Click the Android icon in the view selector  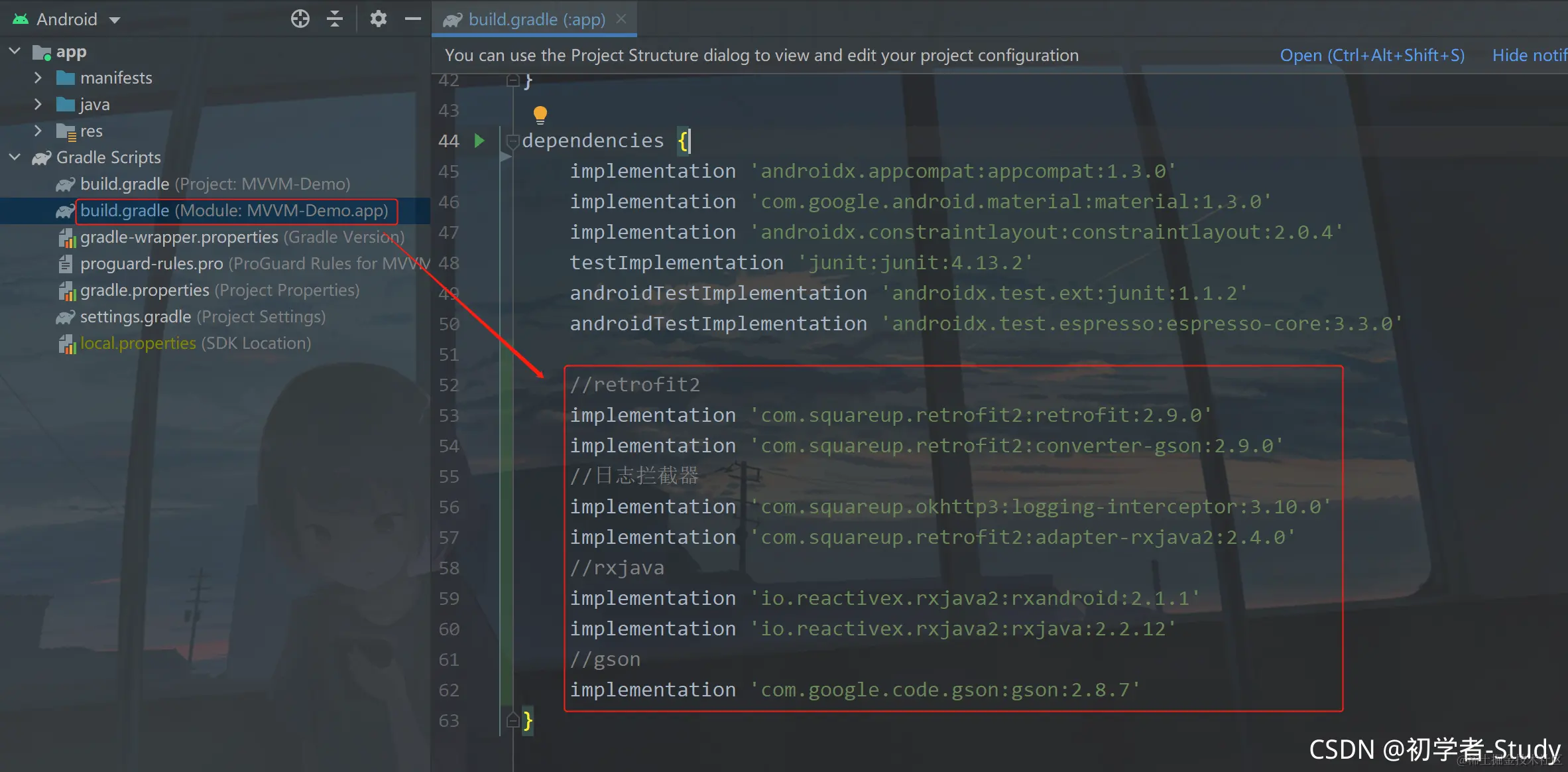click(19, 19)
